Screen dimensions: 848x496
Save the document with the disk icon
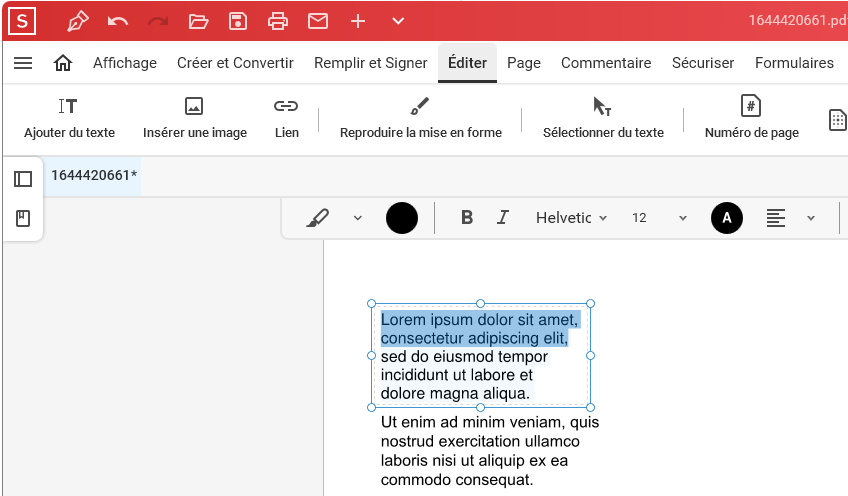pos(238,21)
